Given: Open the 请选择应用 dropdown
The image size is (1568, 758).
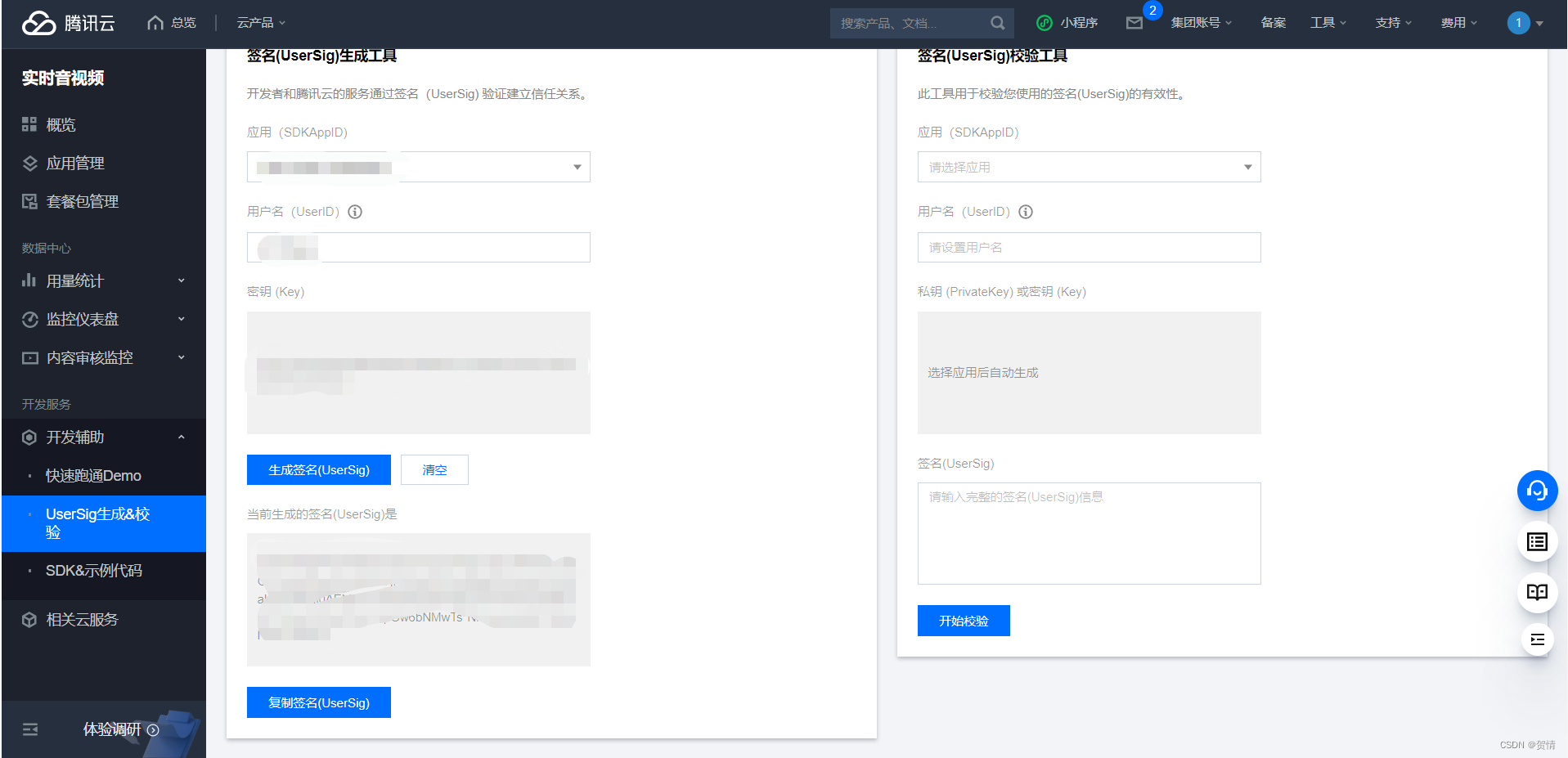Looking at the screenshot, I should coord(1089,167).
